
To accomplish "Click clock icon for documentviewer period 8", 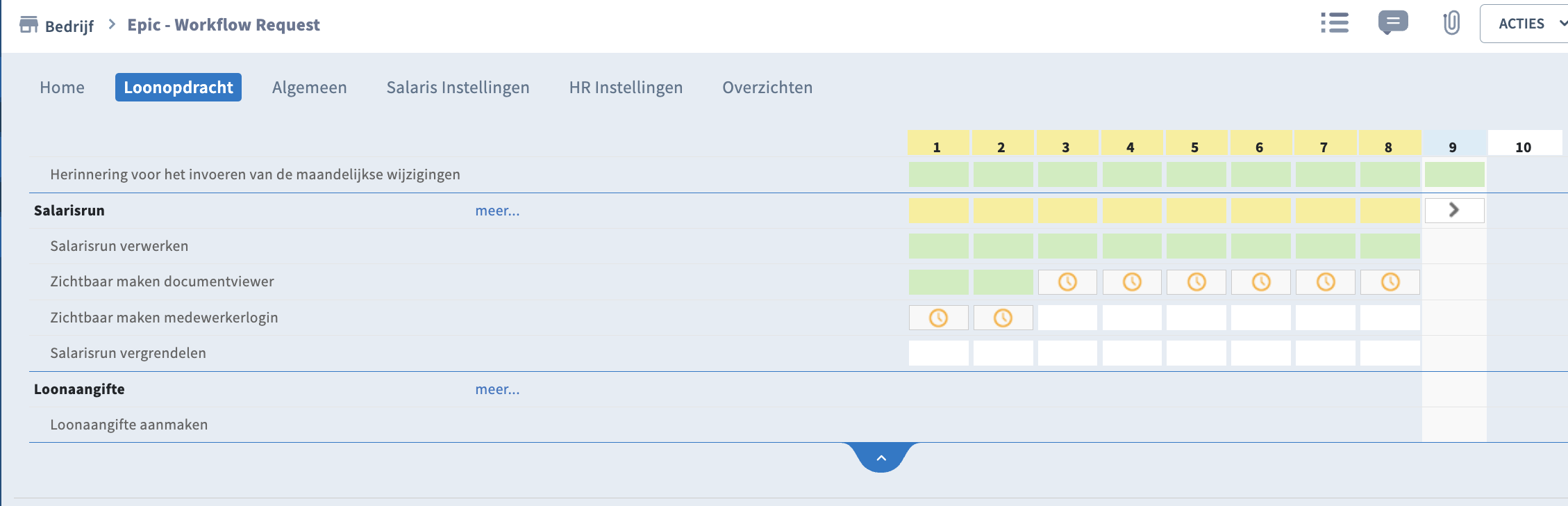I will point(1390,281).
